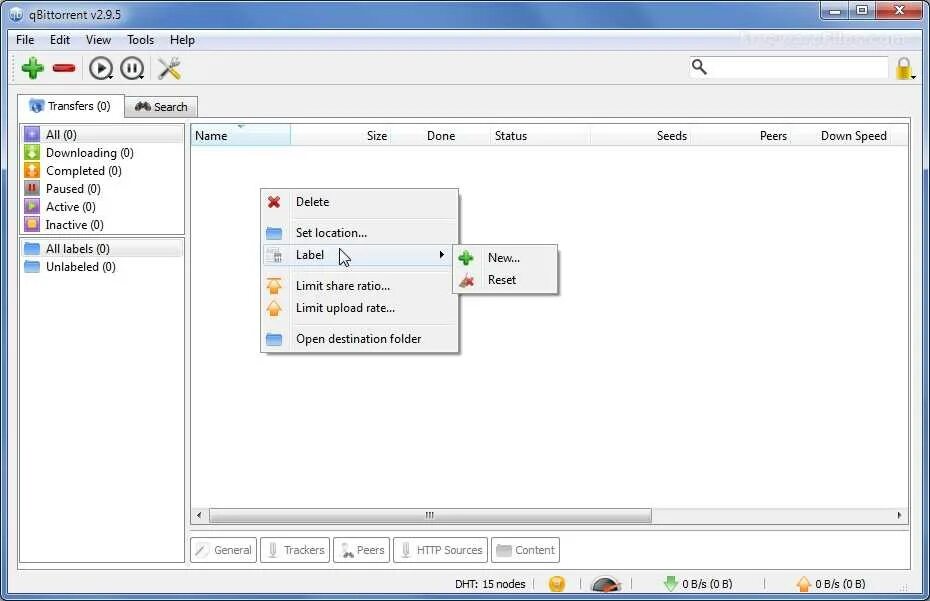The width and height of the screenshot is (930, 601).
Task: Open the Trackers properties button
Action: pyautogui.click(x=295, y=550)
